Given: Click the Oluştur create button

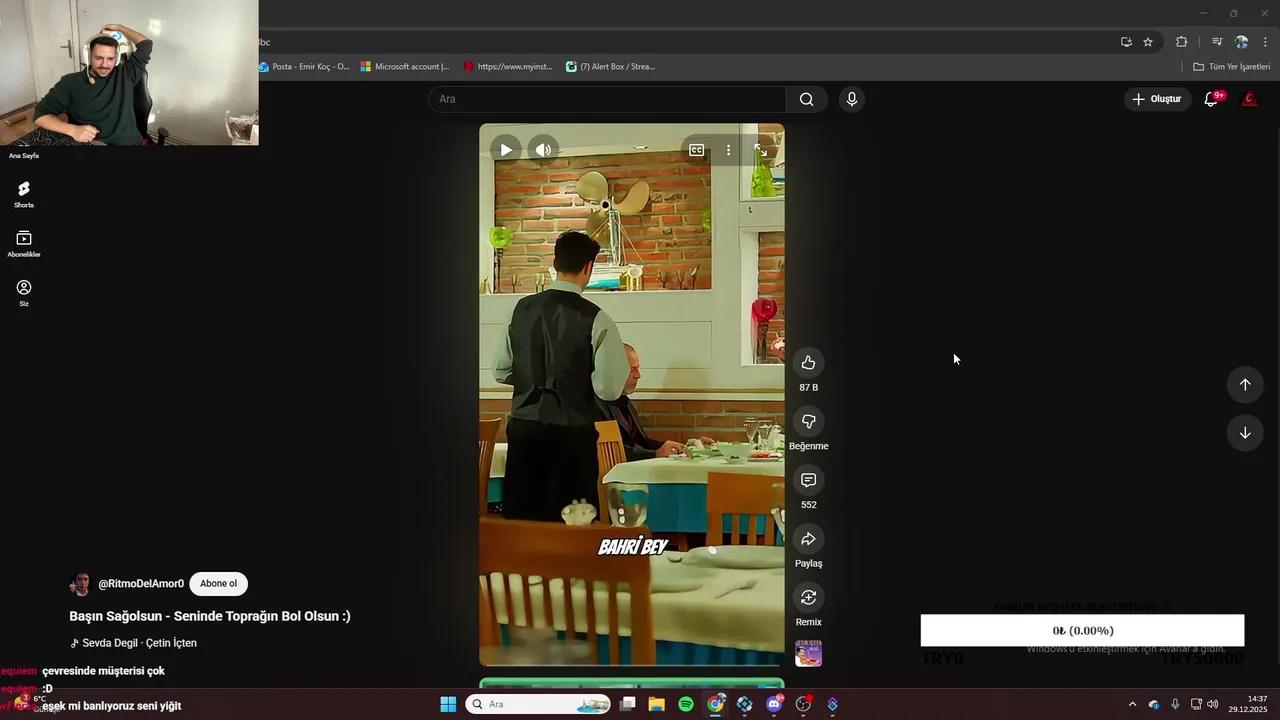Looking at the screenshot, I should (x=1157, y=99).
